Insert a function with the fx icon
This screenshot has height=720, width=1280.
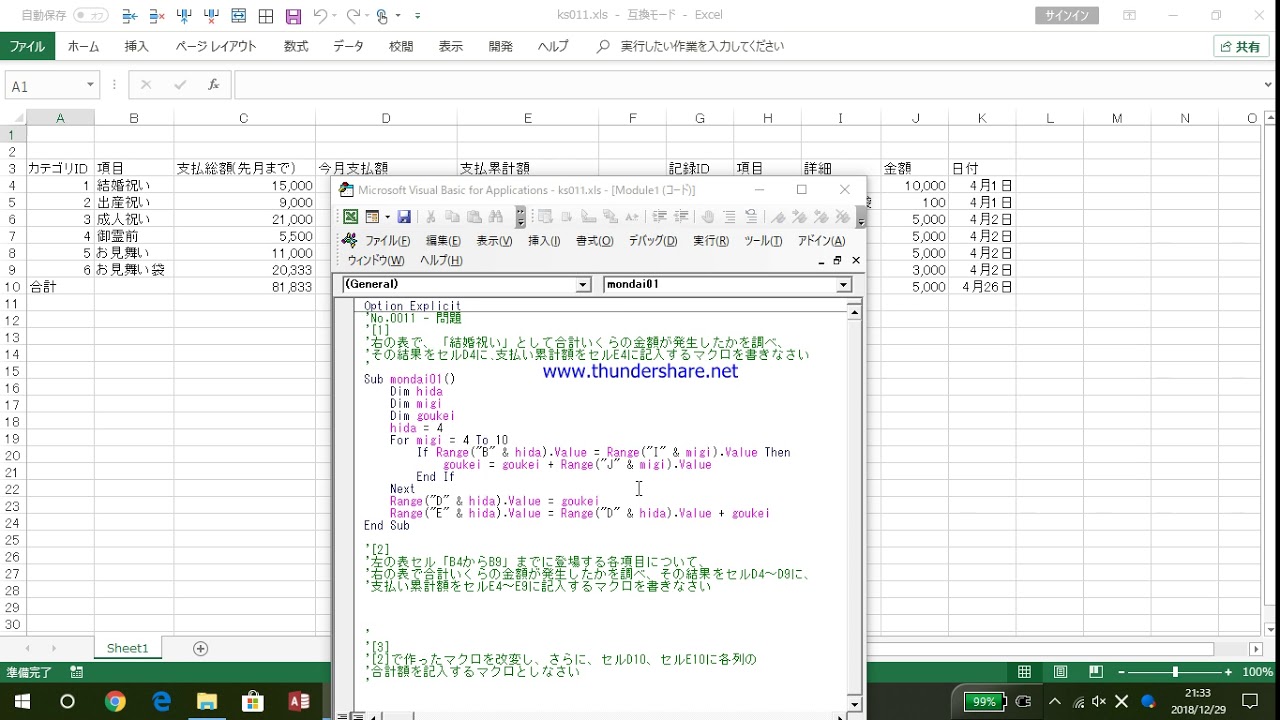click(x=213, y=86)
